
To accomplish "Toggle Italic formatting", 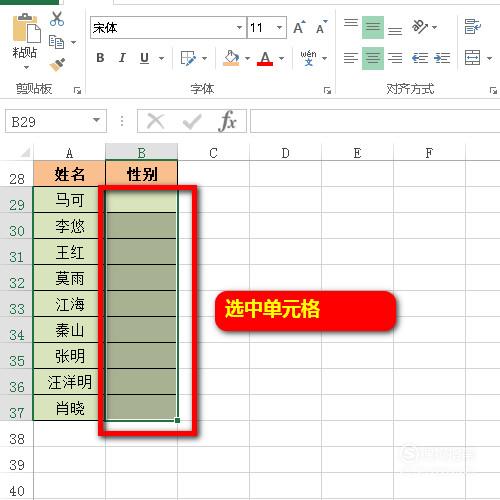I will click(122, 58).
